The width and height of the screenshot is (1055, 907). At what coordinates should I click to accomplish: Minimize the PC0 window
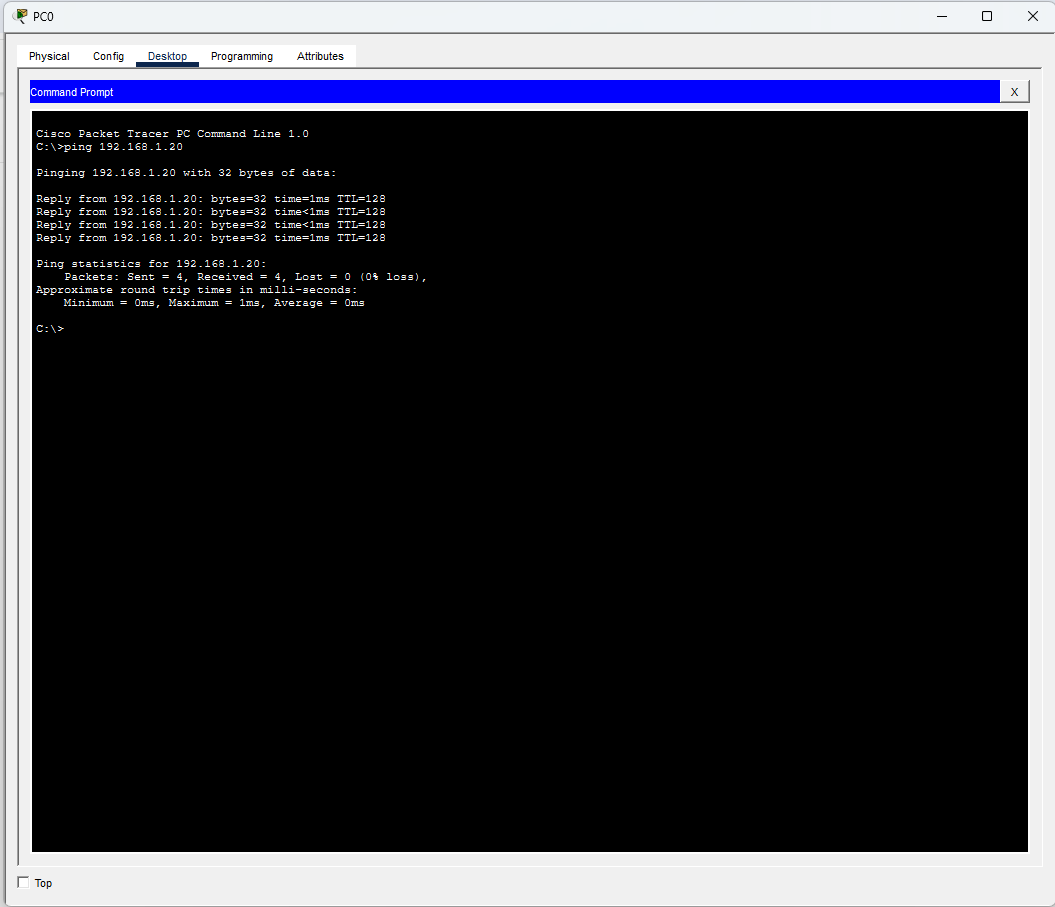pos(941,16)
